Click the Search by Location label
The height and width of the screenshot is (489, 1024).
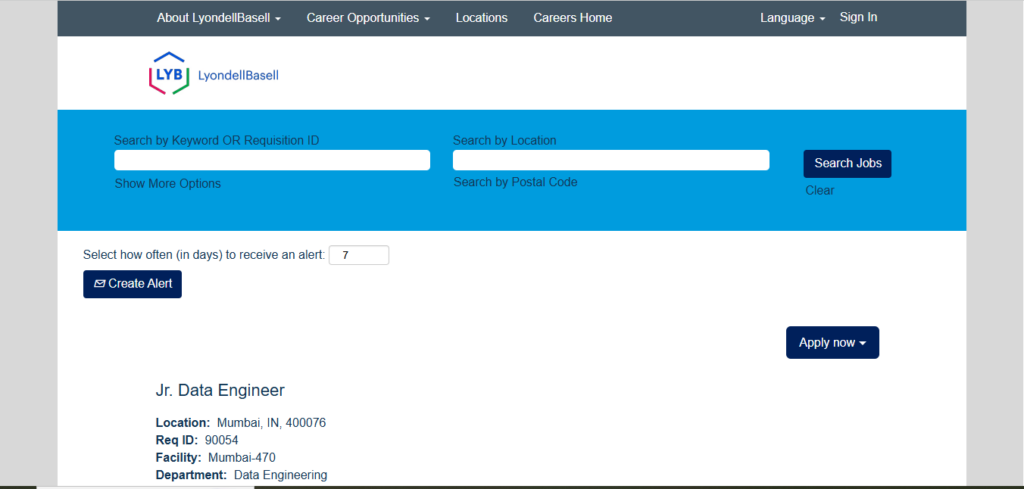click(504, 140)
